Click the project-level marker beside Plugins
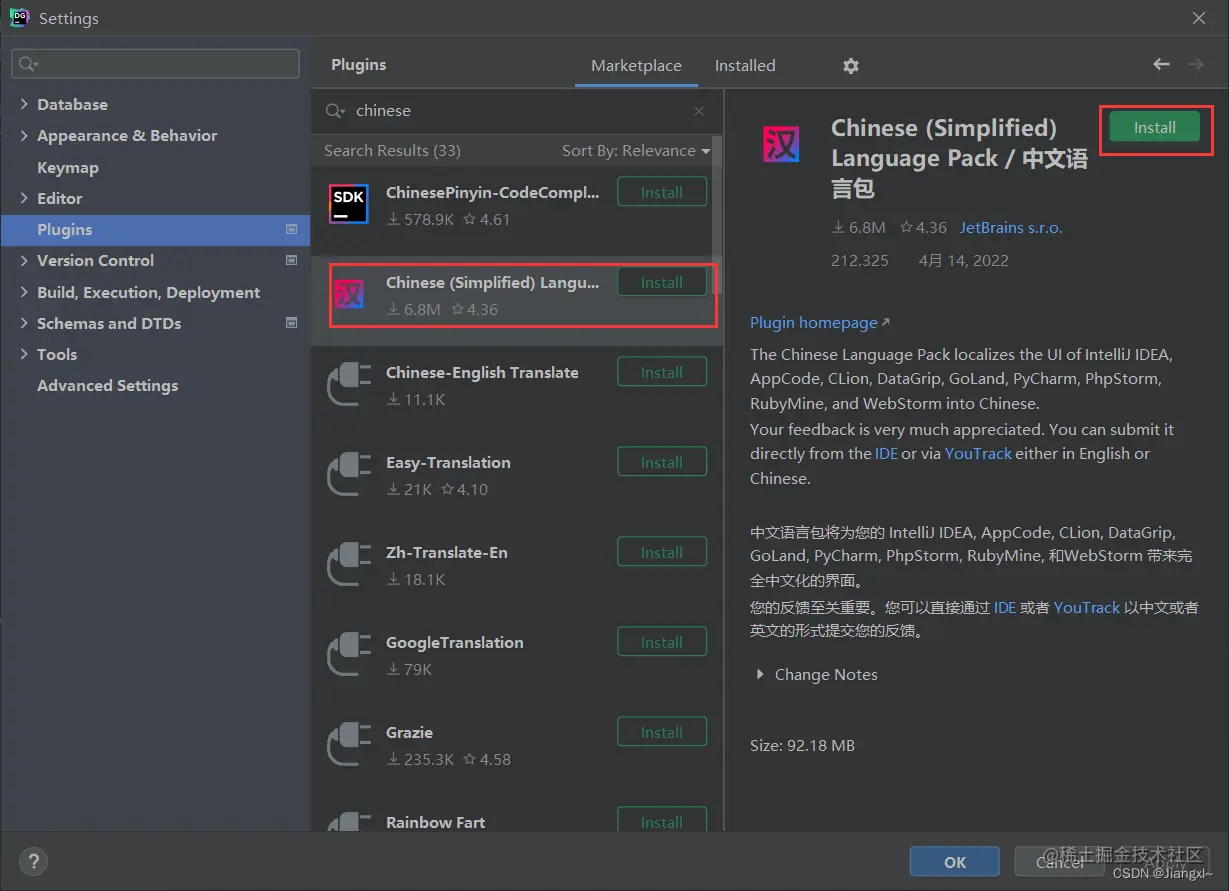Viewport: 1229px width, 891px height. tap(292, 229)
